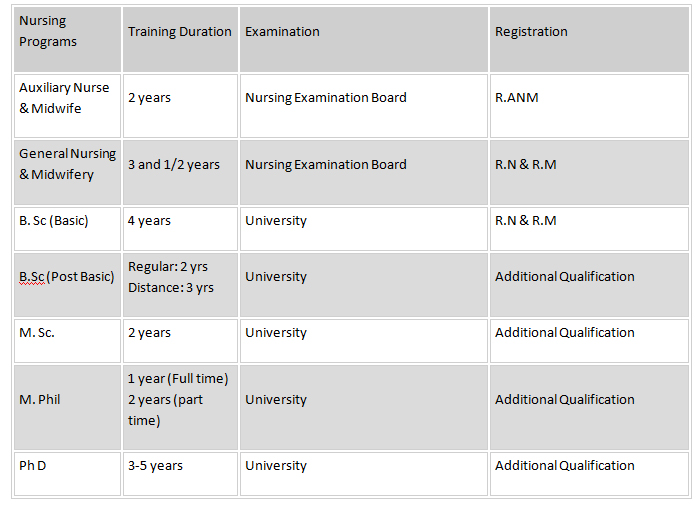Select the 1 year (Full time) text
This screenshot has height=506, width=697.
point(178,378)
